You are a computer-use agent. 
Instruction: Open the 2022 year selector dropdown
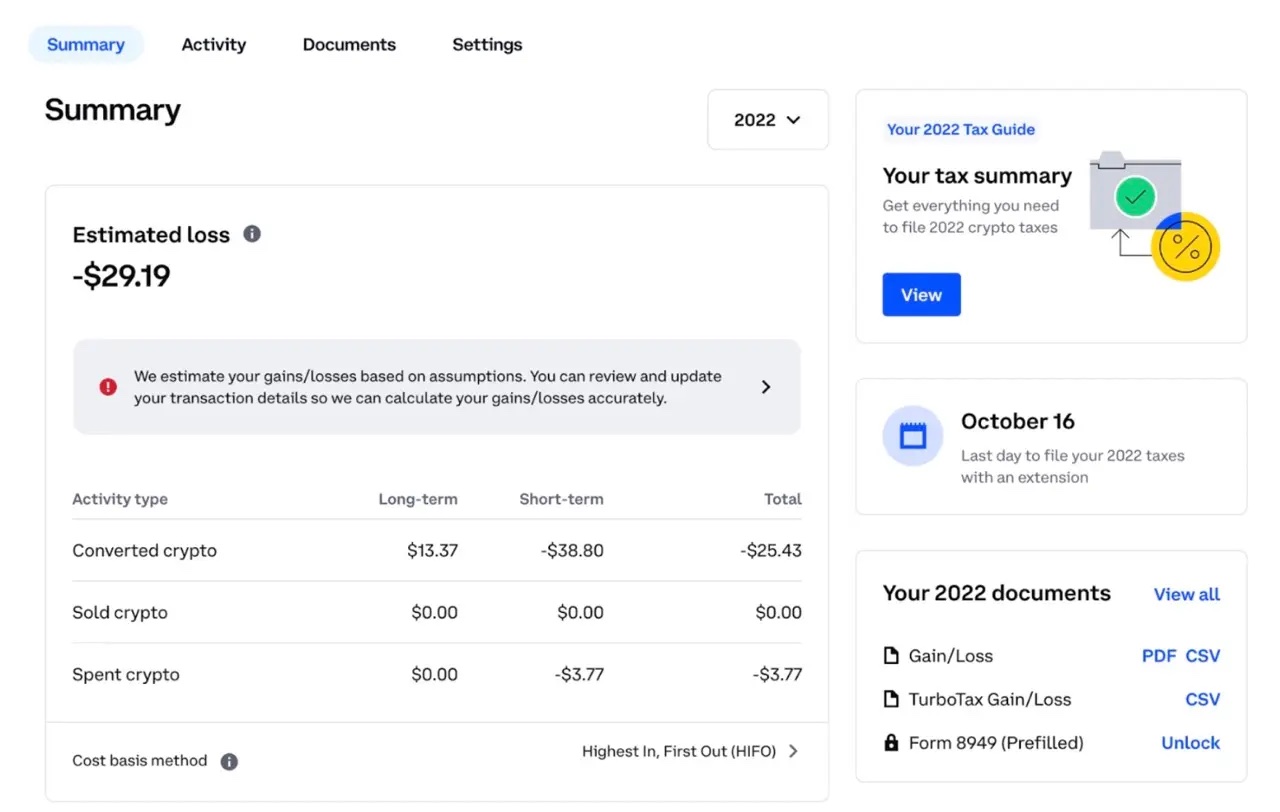click(x=767, y=119)
